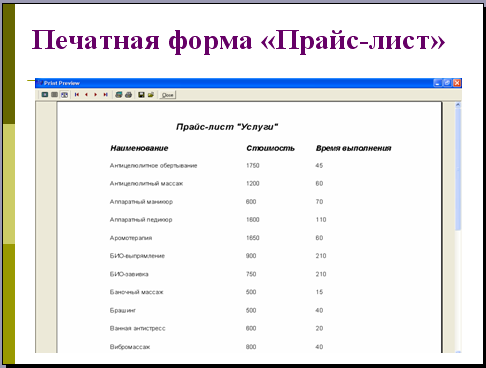This screenshot has width=486, height=368.
Task: Click the Print Preview title bar app icon
Action: [40, 83]
